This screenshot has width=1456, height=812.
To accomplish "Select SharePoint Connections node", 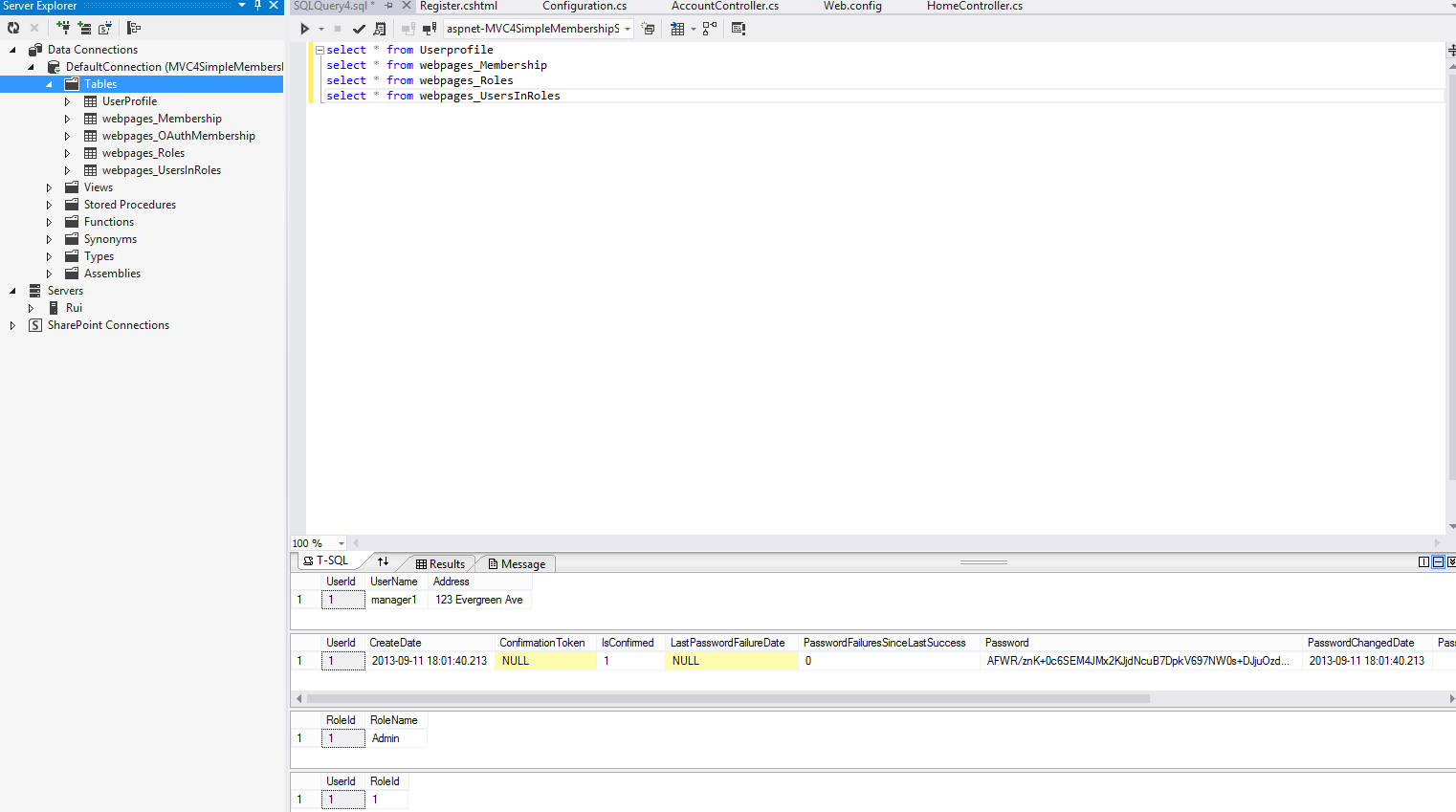I will [108, 325].
